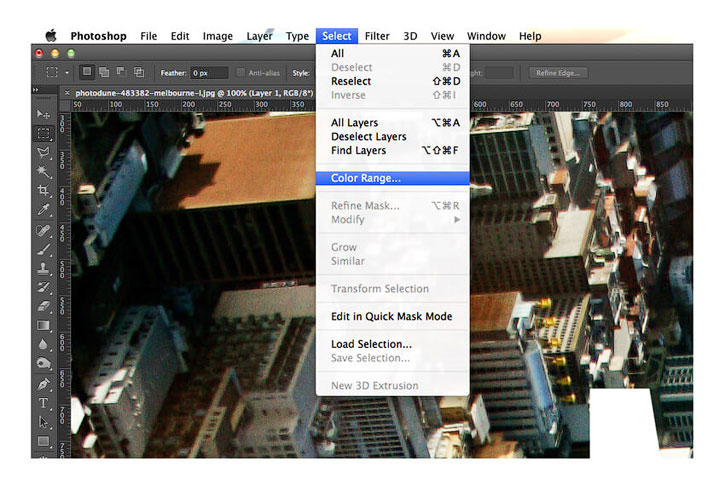Click Intersect with selection mode icon
Screen dimensions: 725x496
coord(138,72)
